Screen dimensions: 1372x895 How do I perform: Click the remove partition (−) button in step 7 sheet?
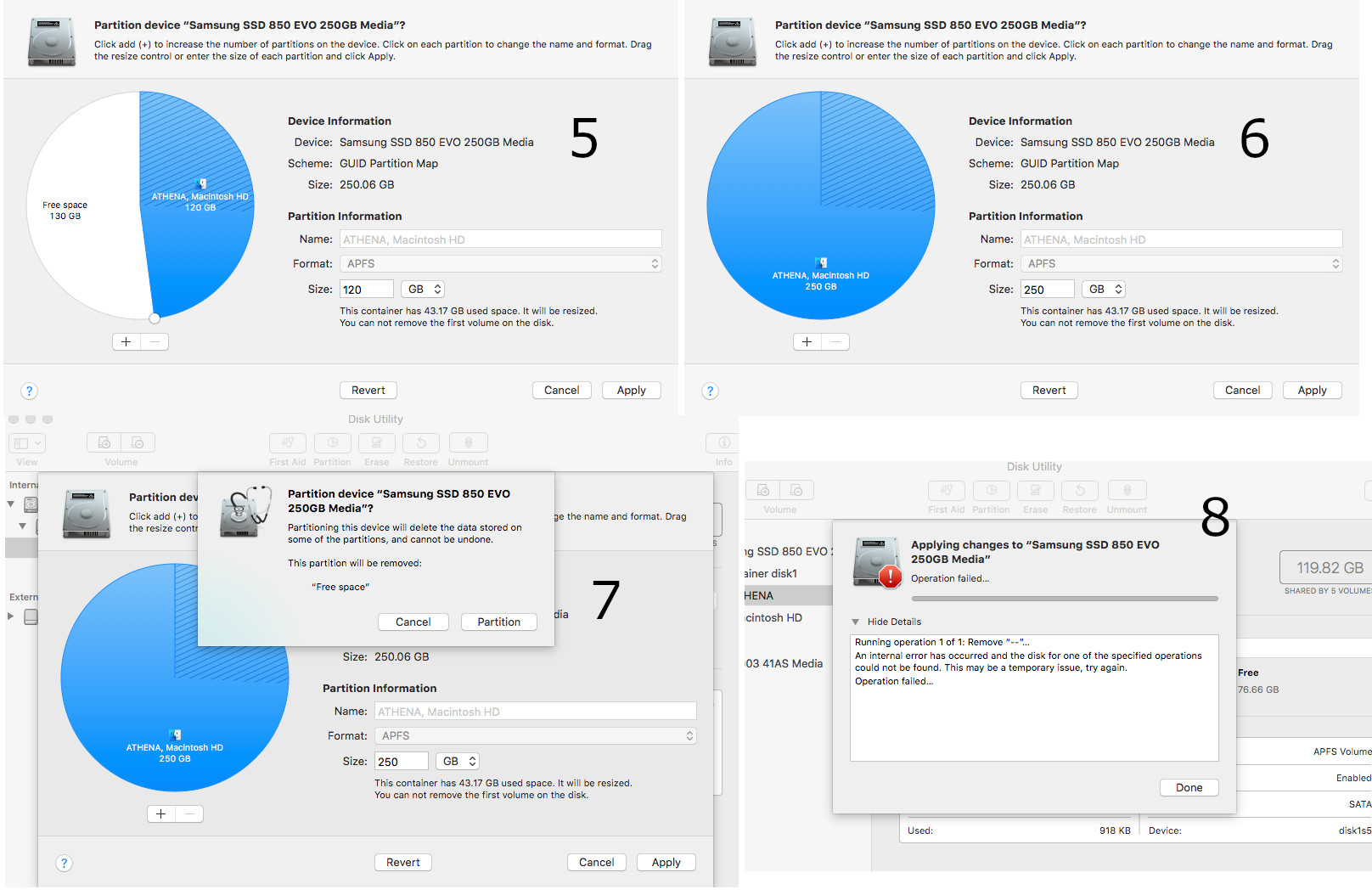pos(189,813)
